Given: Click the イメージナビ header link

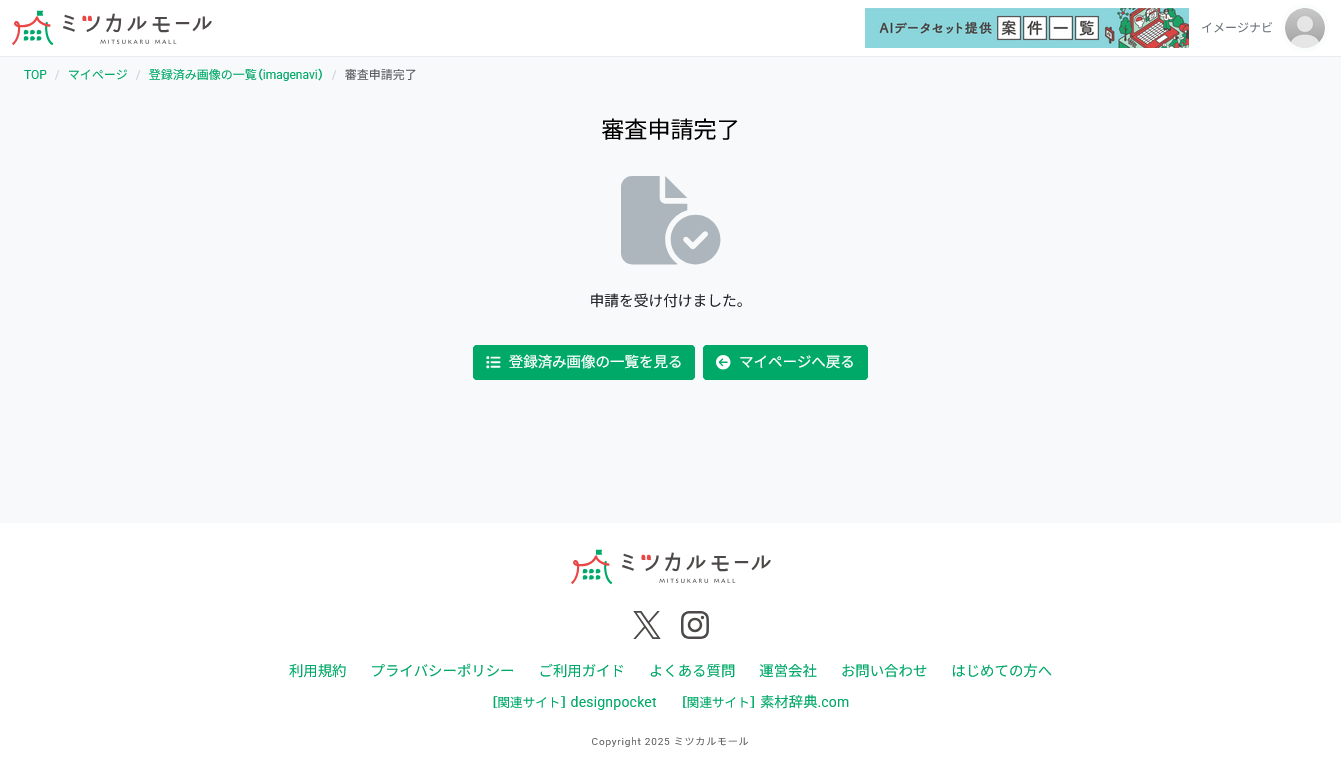Looking at the screenshot, I should coord(1236,28).
